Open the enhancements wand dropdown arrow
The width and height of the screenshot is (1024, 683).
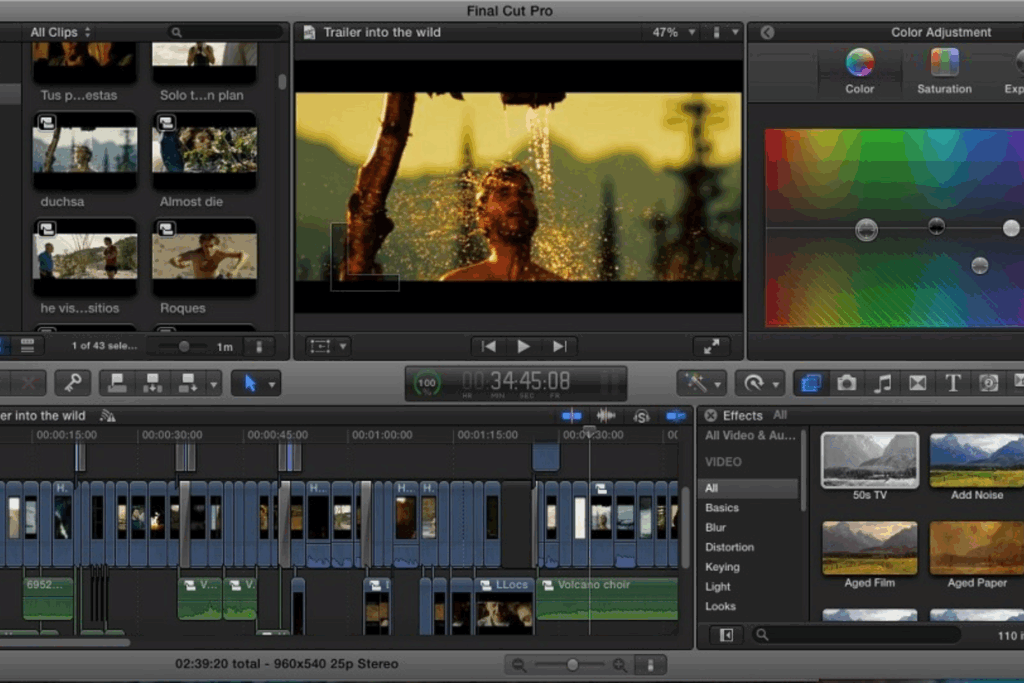pos(718,385)
